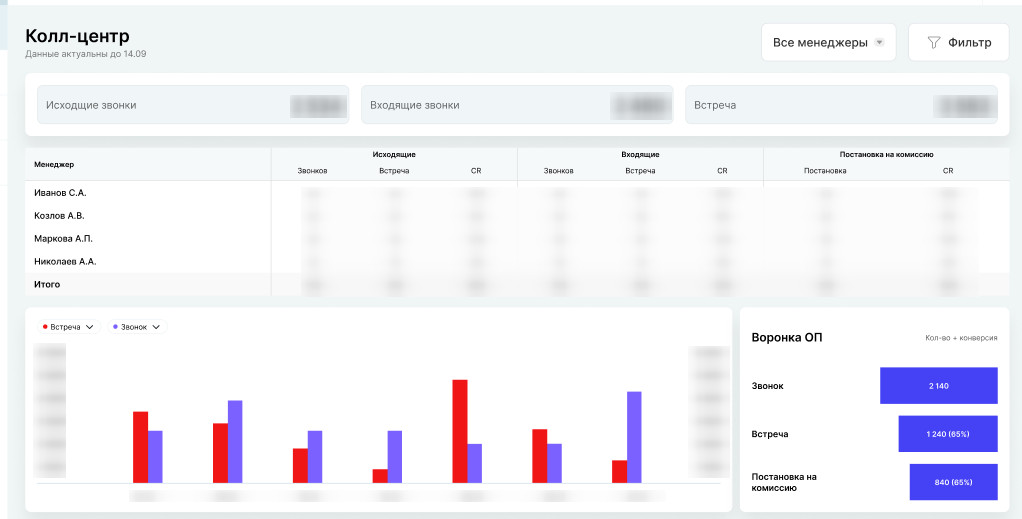Click the Звонок 2 140 funnel bar
This screenshot has height=519, width=1022.
(x=939, y=385)
